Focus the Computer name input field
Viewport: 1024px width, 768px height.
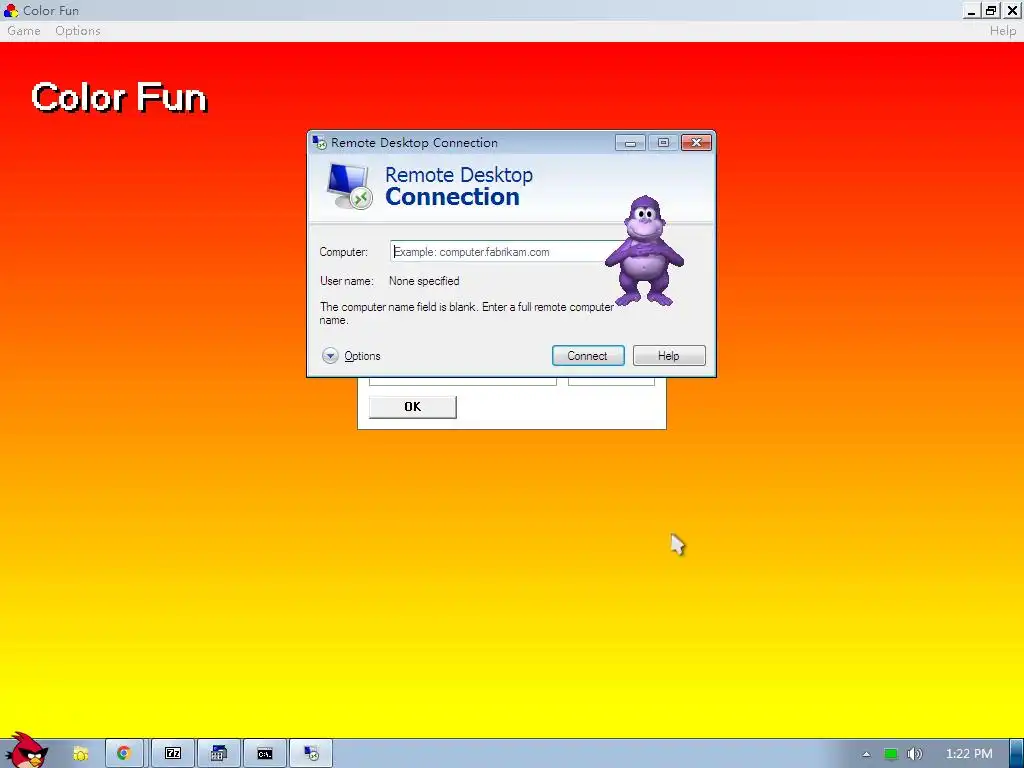503,252
